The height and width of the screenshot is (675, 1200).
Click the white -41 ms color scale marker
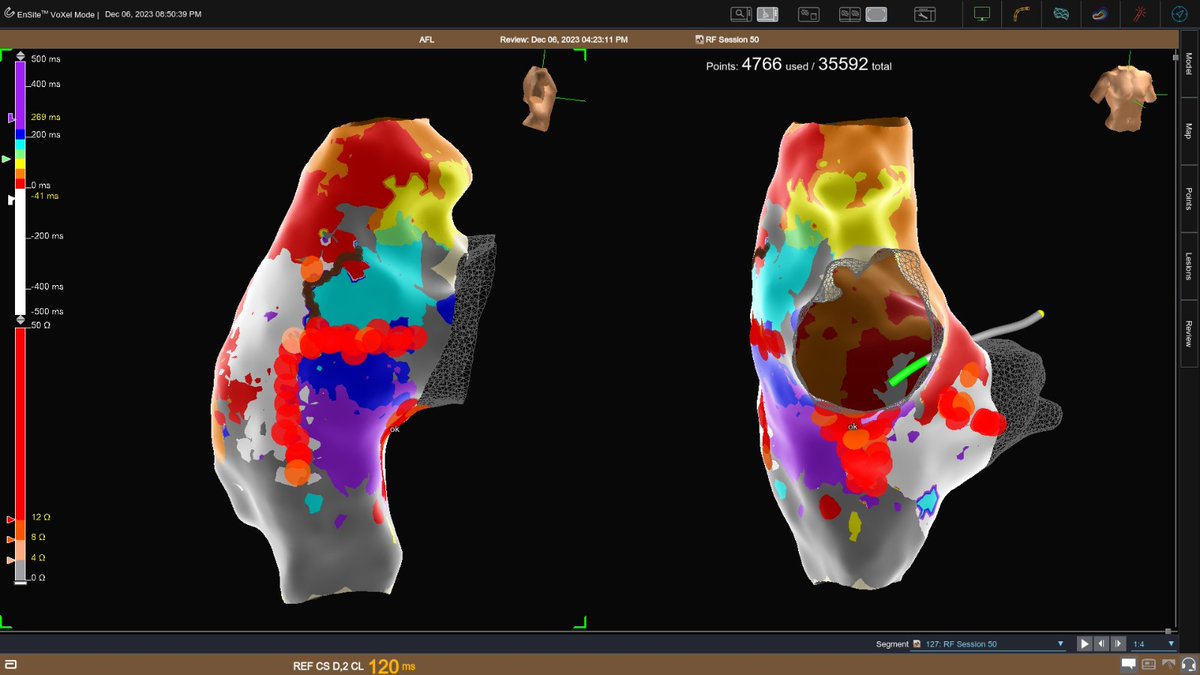coord(12,199)
